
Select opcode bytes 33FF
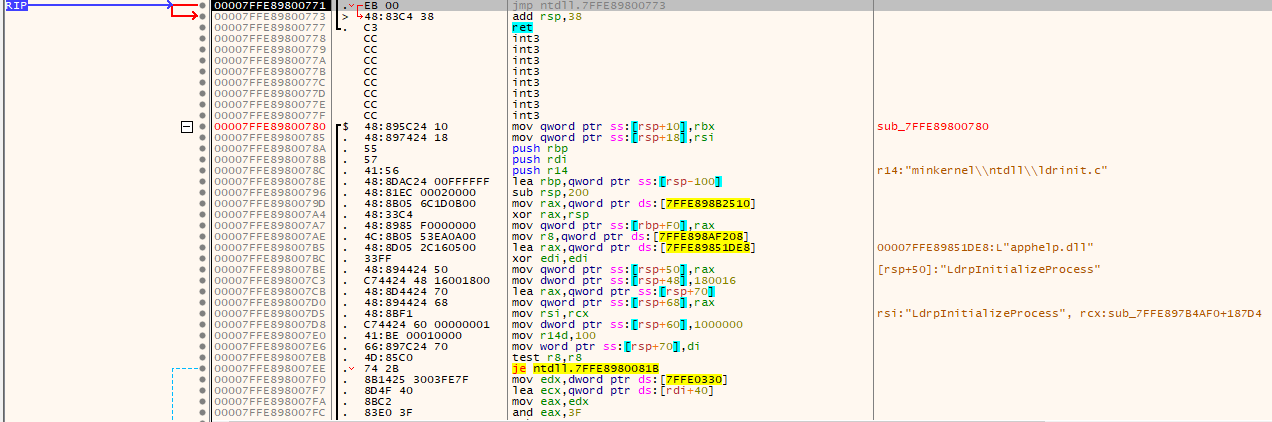[x=376, y=258]
